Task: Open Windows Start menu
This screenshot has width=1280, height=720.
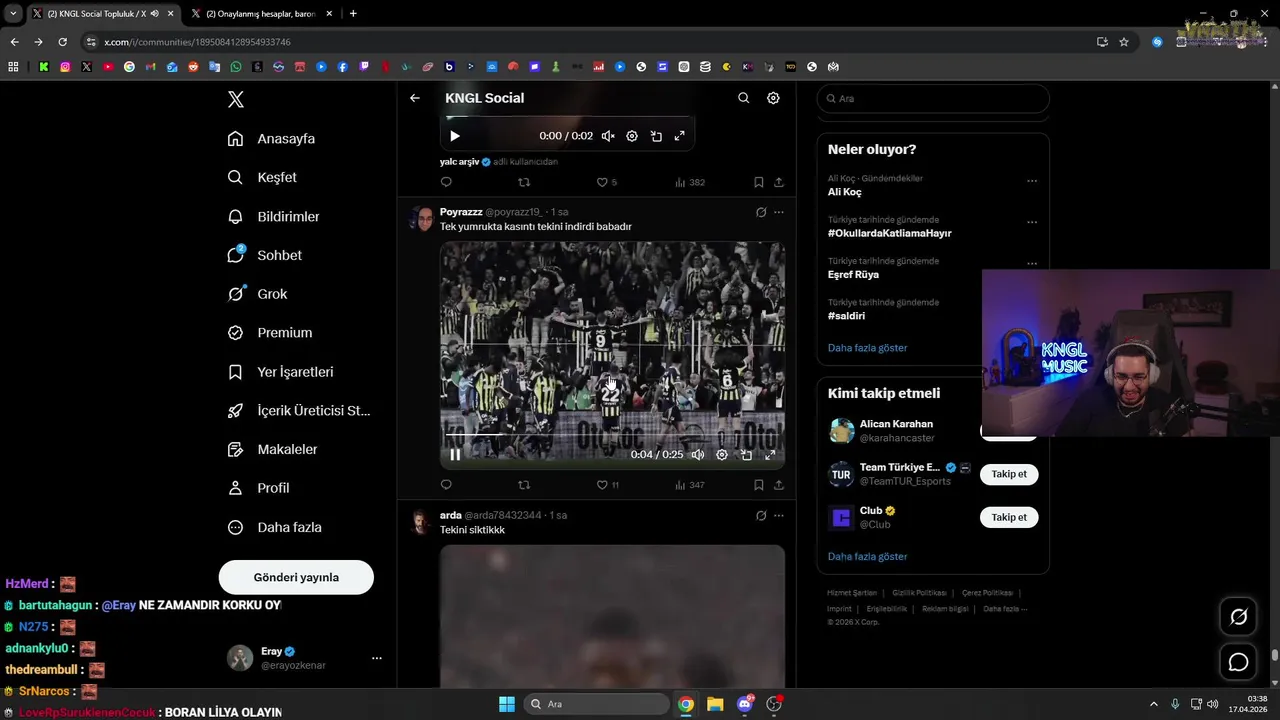Action: [x=507, y=704]
